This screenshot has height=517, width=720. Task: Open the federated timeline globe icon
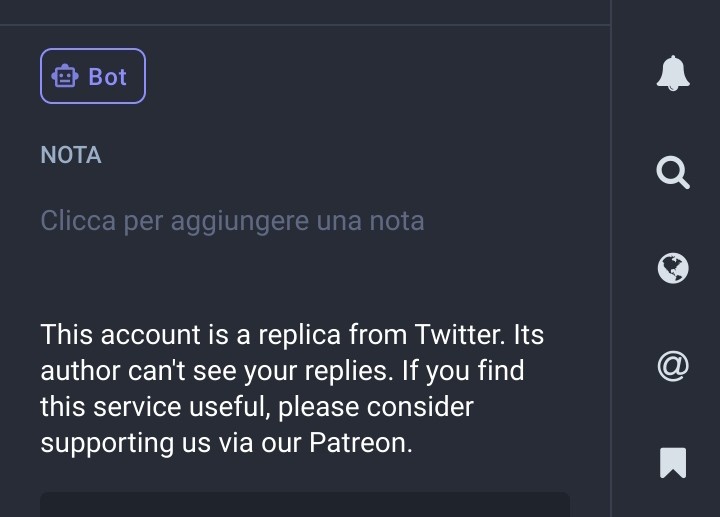click(x=673, y=268)
